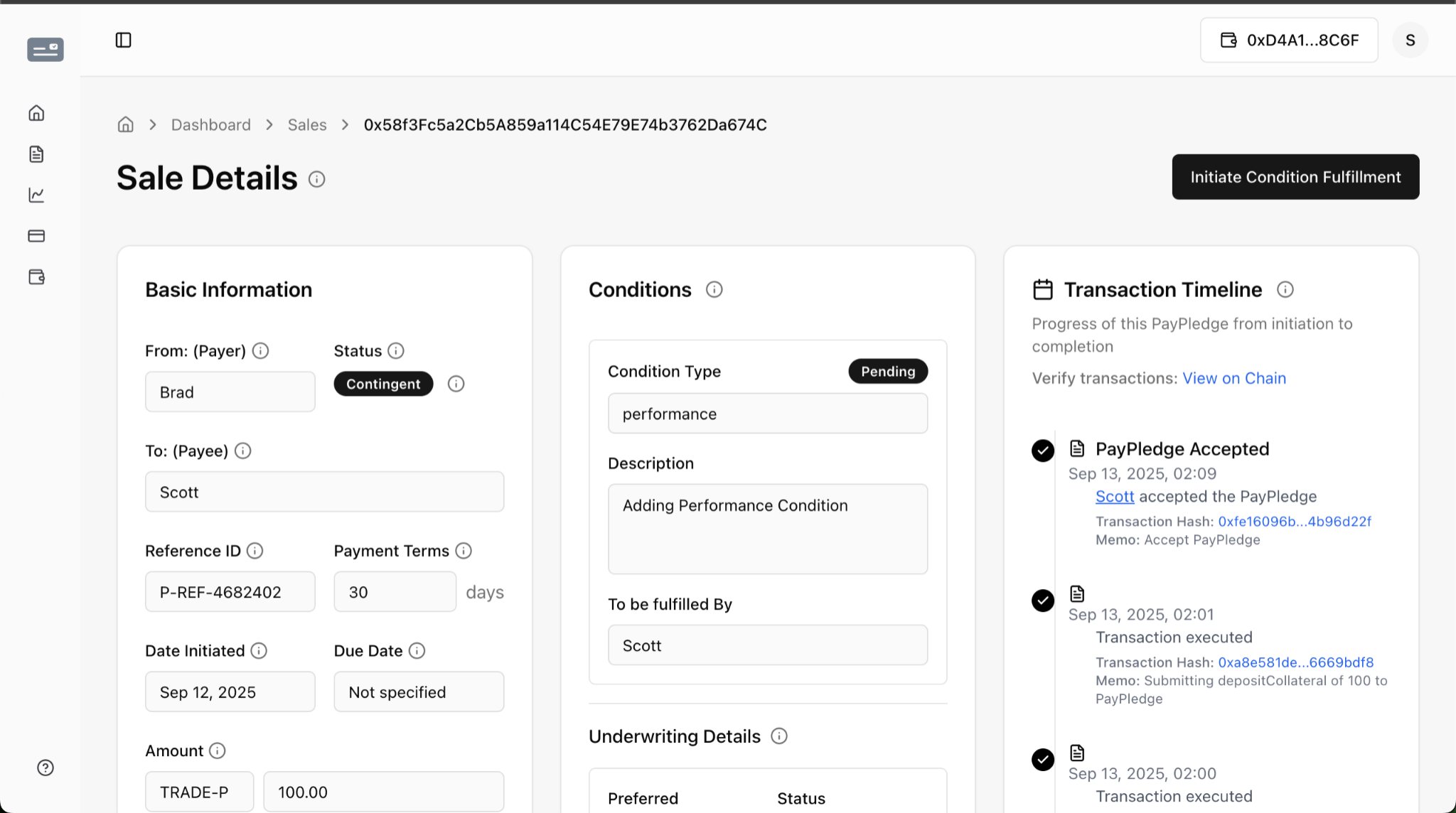Open transaction hash 0xfe16096b...4b96d22f

[1295, 522]
